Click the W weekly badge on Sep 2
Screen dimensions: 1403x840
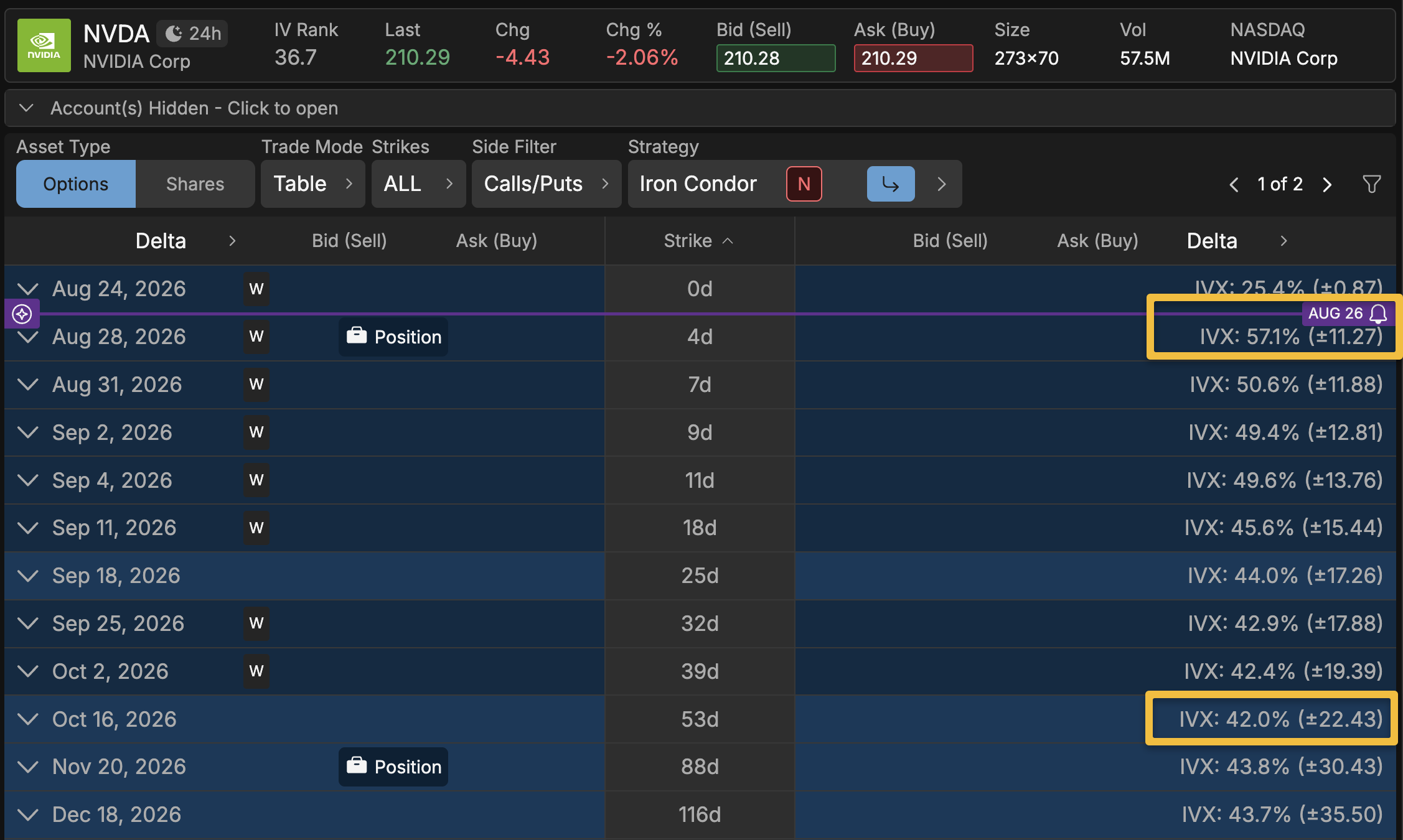pyautogui.click(x=256, y=432)
